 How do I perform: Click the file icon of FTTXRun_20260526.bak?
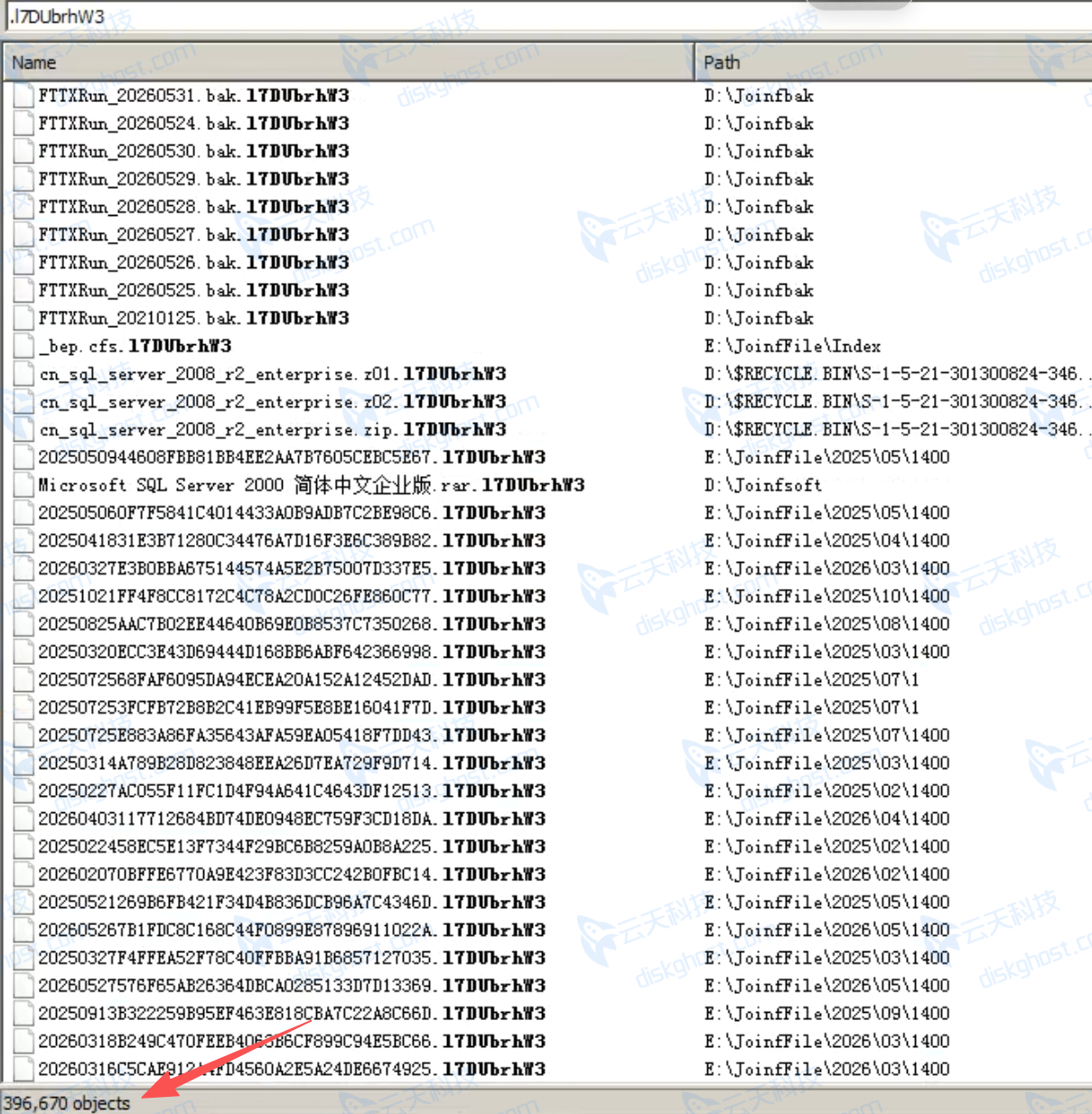24,263
